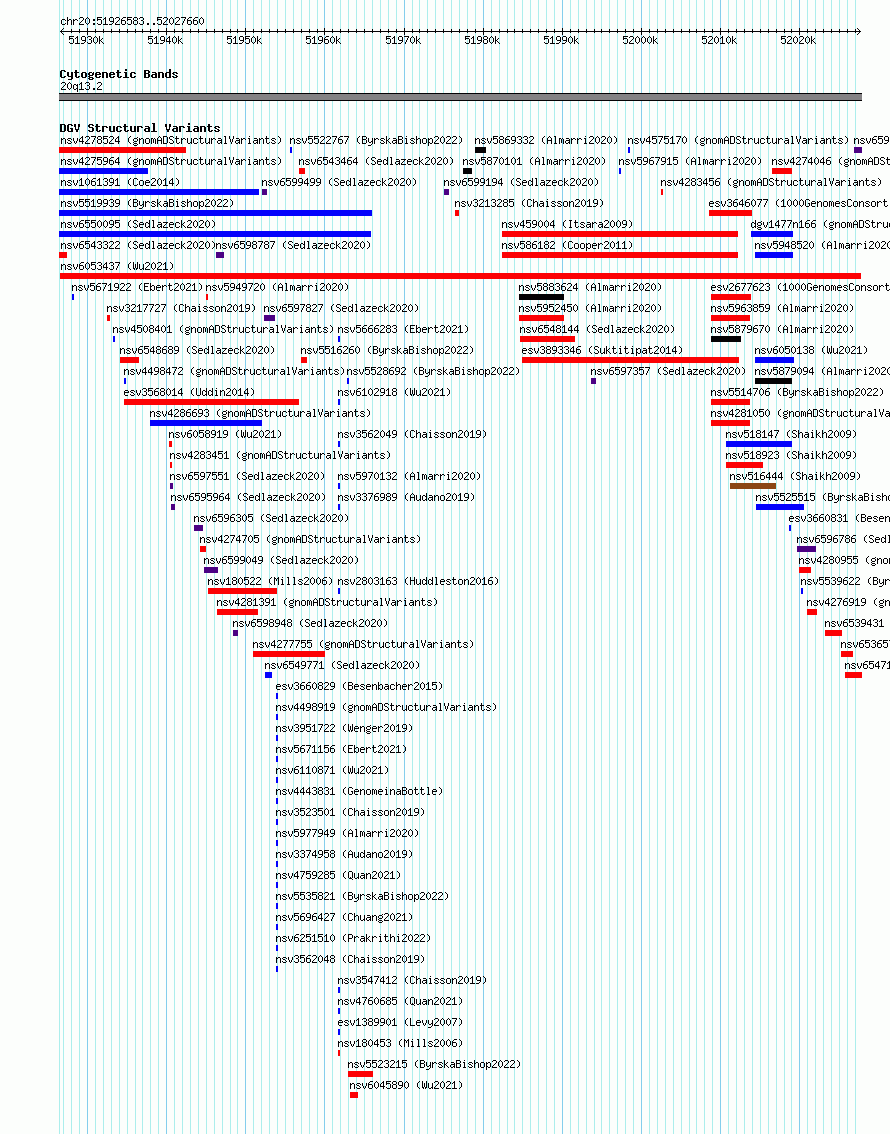Select esv3893346 (Suktitipat2014) label

pyautogui.click(x=602, y=350)
